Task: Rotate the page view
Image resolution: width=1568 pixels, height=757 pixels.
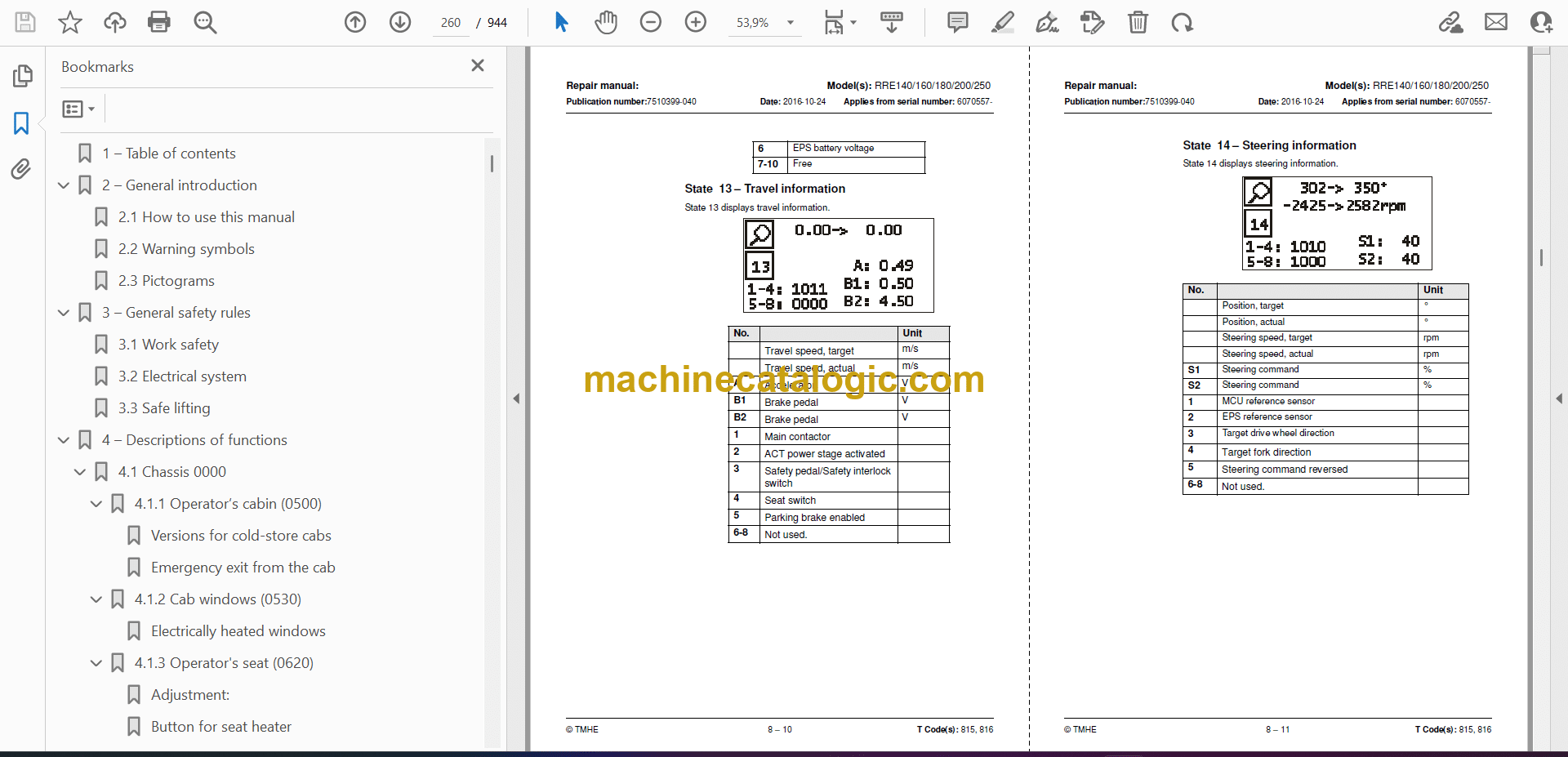Action: coord(1182,22)
